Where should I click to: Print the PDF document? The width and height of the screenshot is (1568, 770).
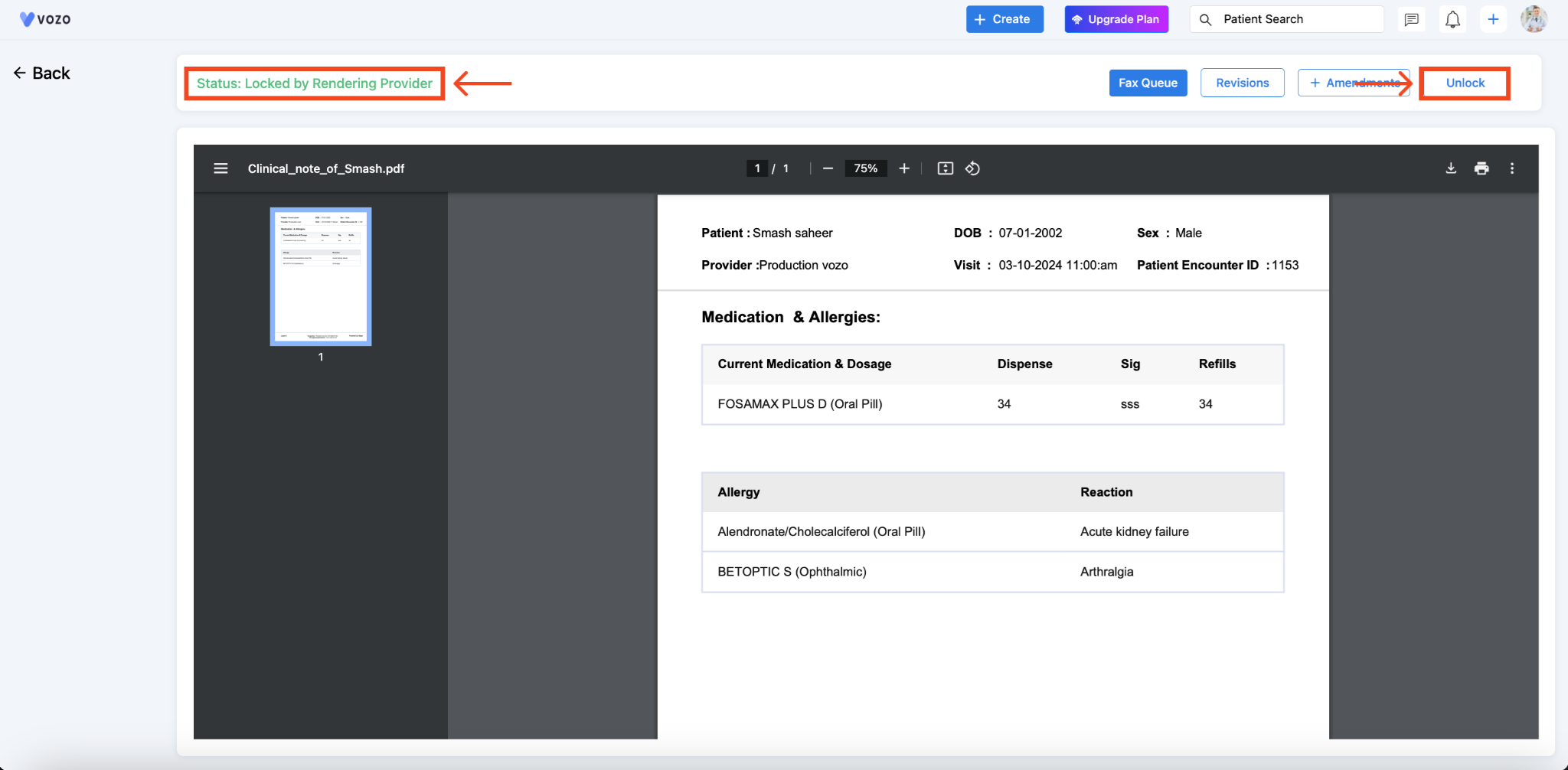pyautogui.click(x=1481, y=168)
